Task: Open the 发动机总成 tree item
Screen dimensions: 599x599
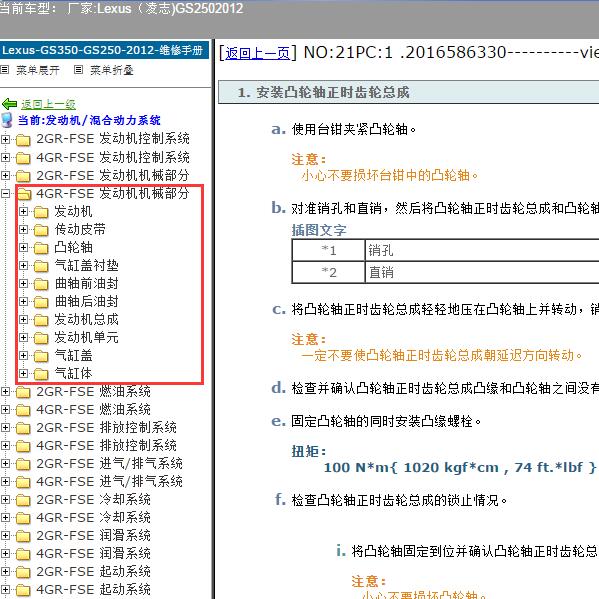Action: (x=86, y=319)
